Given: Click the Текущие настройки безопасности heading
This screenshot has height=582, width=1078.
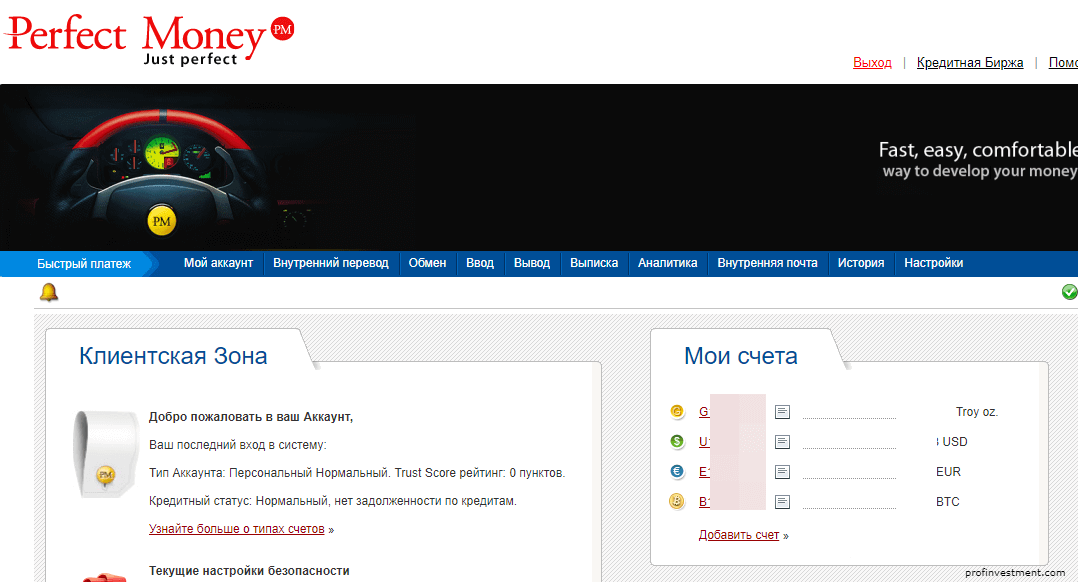Looking at the screenshot, I should click(249, 571).
